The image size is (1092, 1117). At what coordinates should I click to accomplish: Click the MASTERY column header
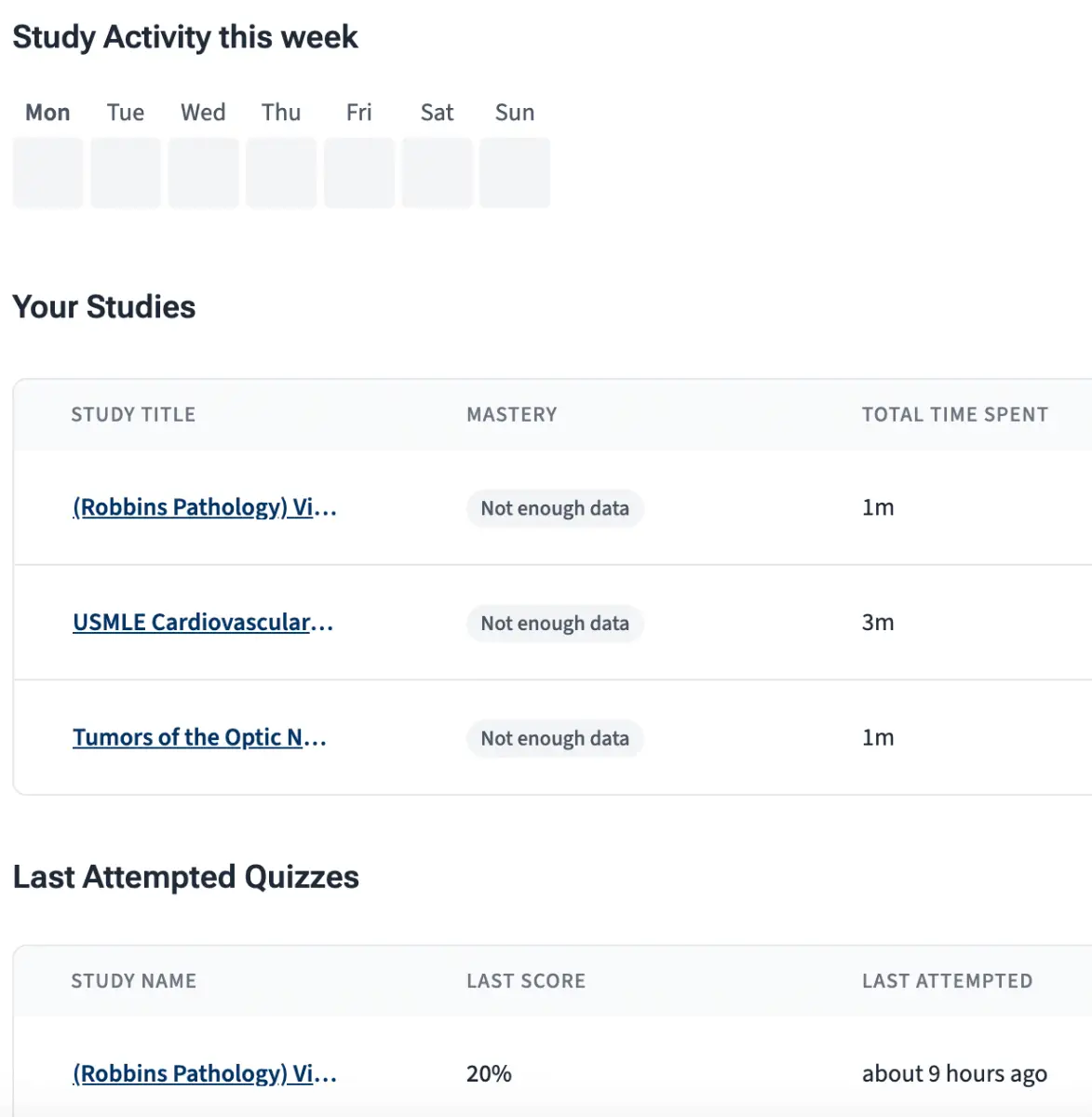(x=511, y=415)
